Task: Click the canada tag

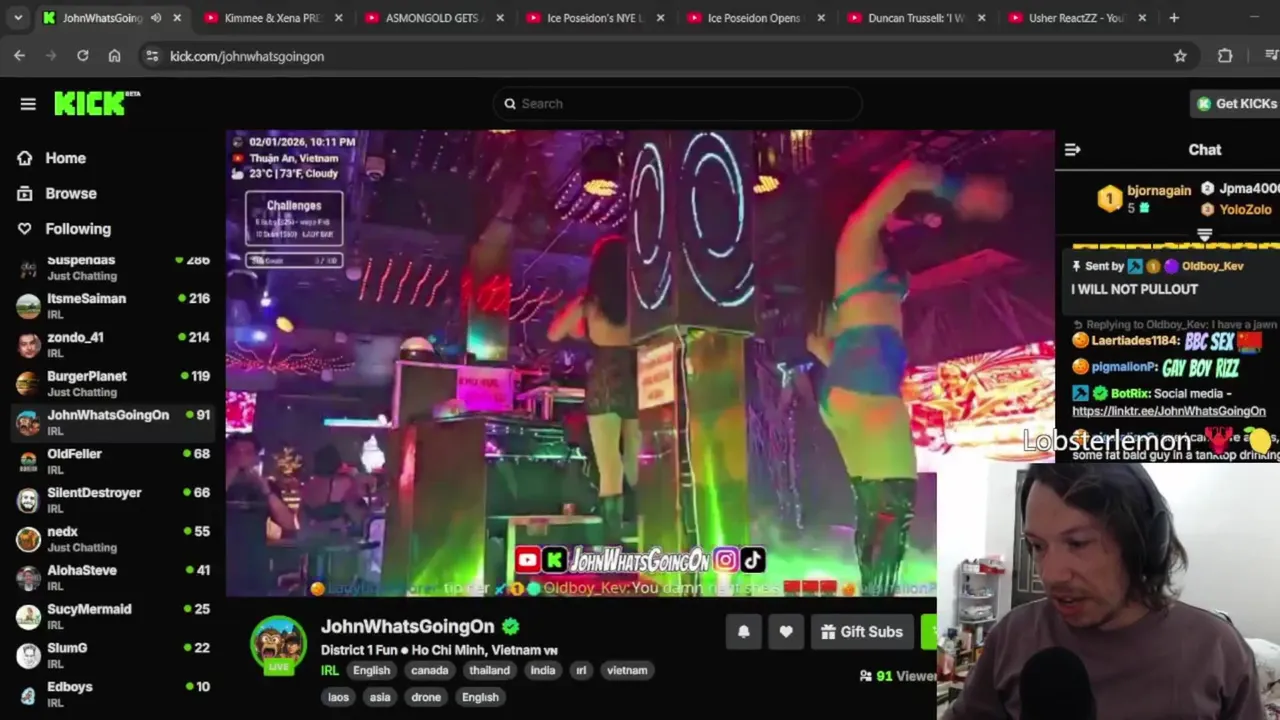Action: point(429,670)
